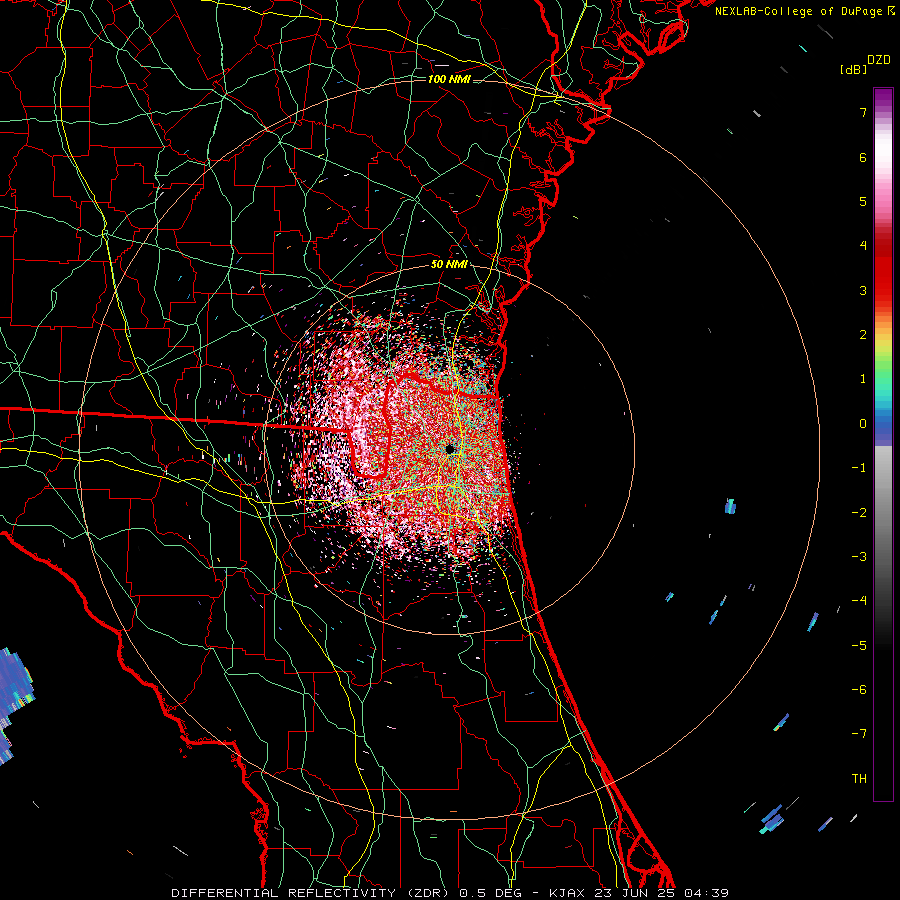Screen dimensions: 900x900
Task: Click the "4" value on color scale
Action: (863, 246)
